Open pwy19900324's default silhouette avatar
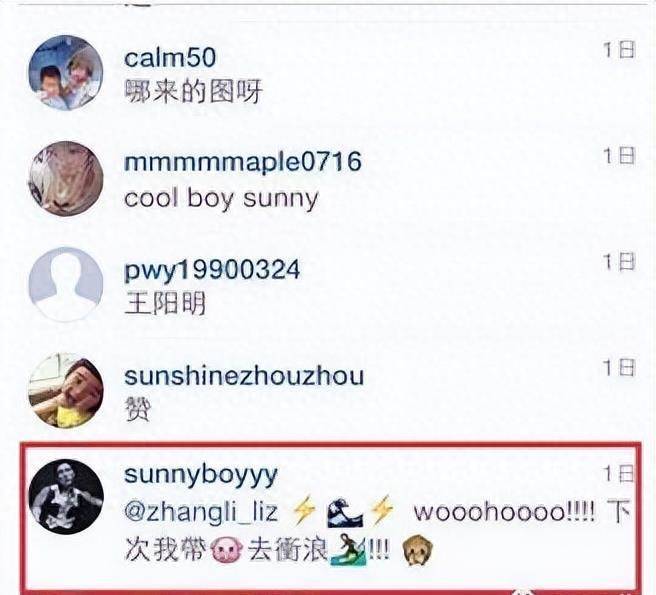The height and width of the screenshot is (595, 656). (x=66, y=285)
